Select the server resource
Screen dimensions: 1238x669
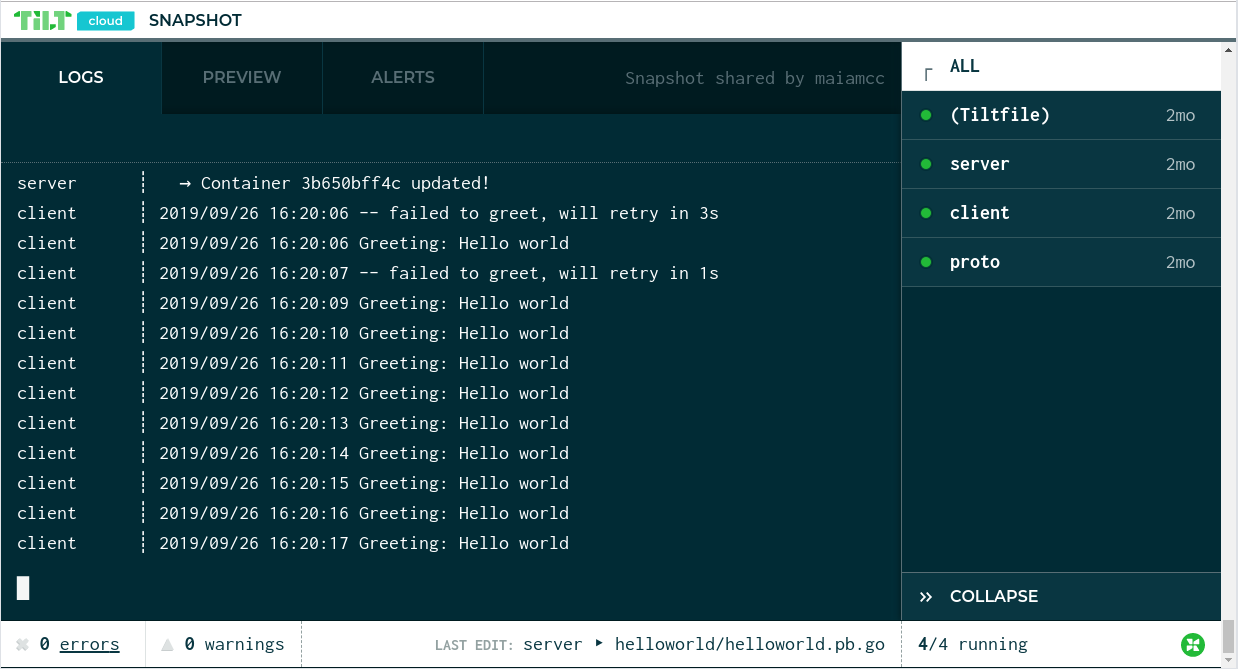click(1061, 164)
